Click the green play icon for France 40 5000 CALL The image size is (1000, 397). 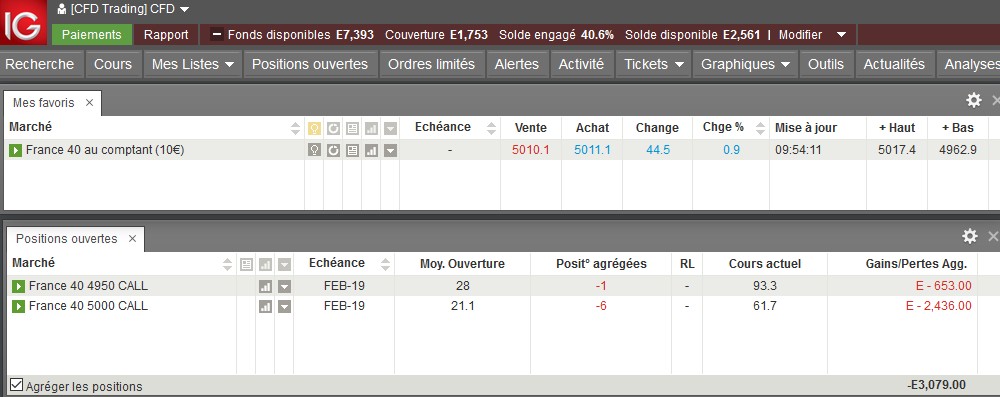pyautogui.click(x=18, y=306)
